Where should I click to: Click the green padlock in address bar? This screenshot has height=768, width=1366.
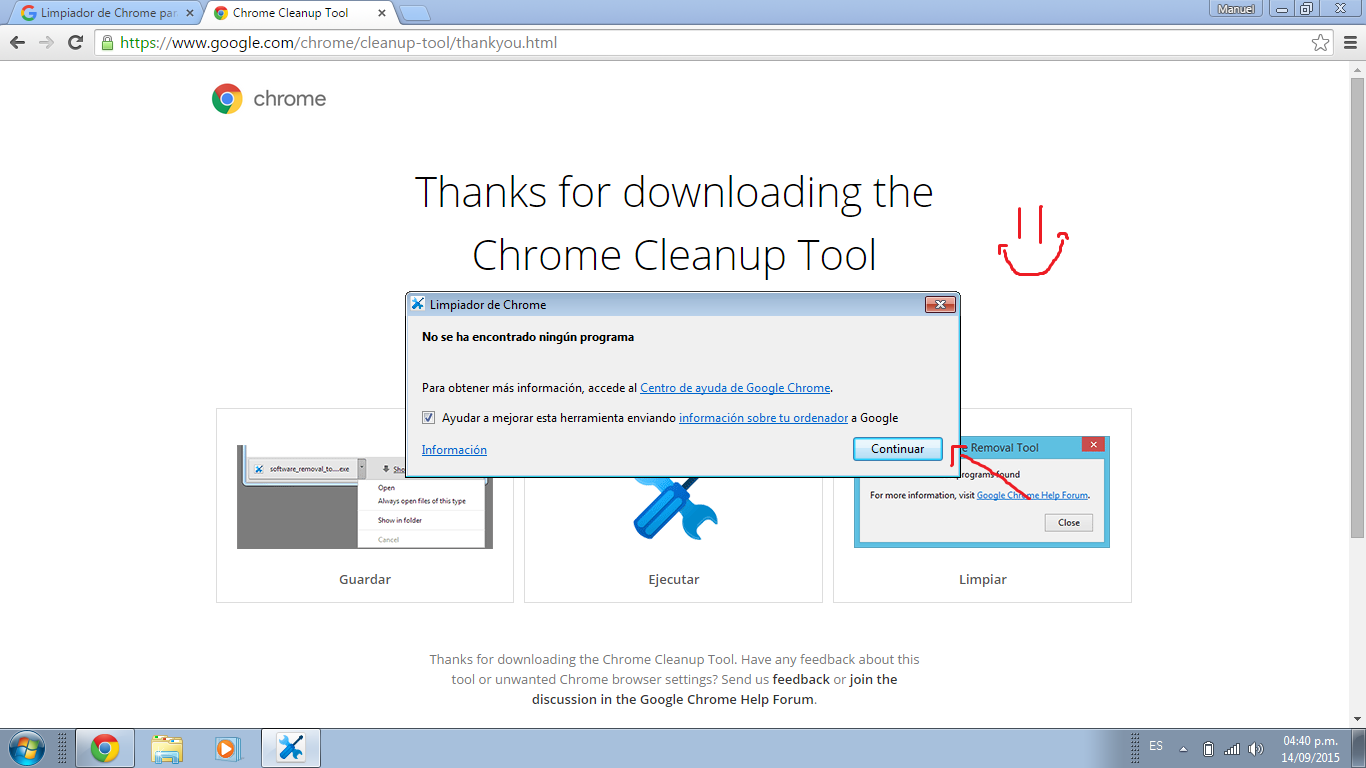(x=108, y=43)
